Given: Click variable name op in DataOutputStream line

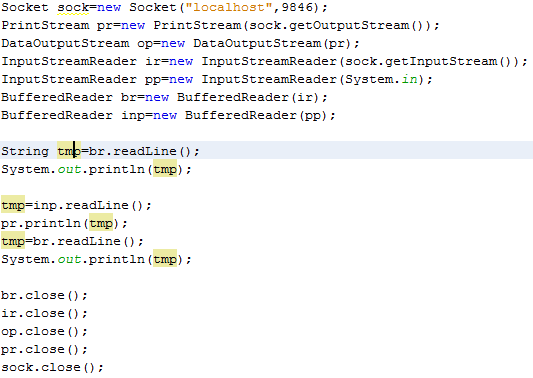Looking at the screenshot, I should [x=145, y=44].
